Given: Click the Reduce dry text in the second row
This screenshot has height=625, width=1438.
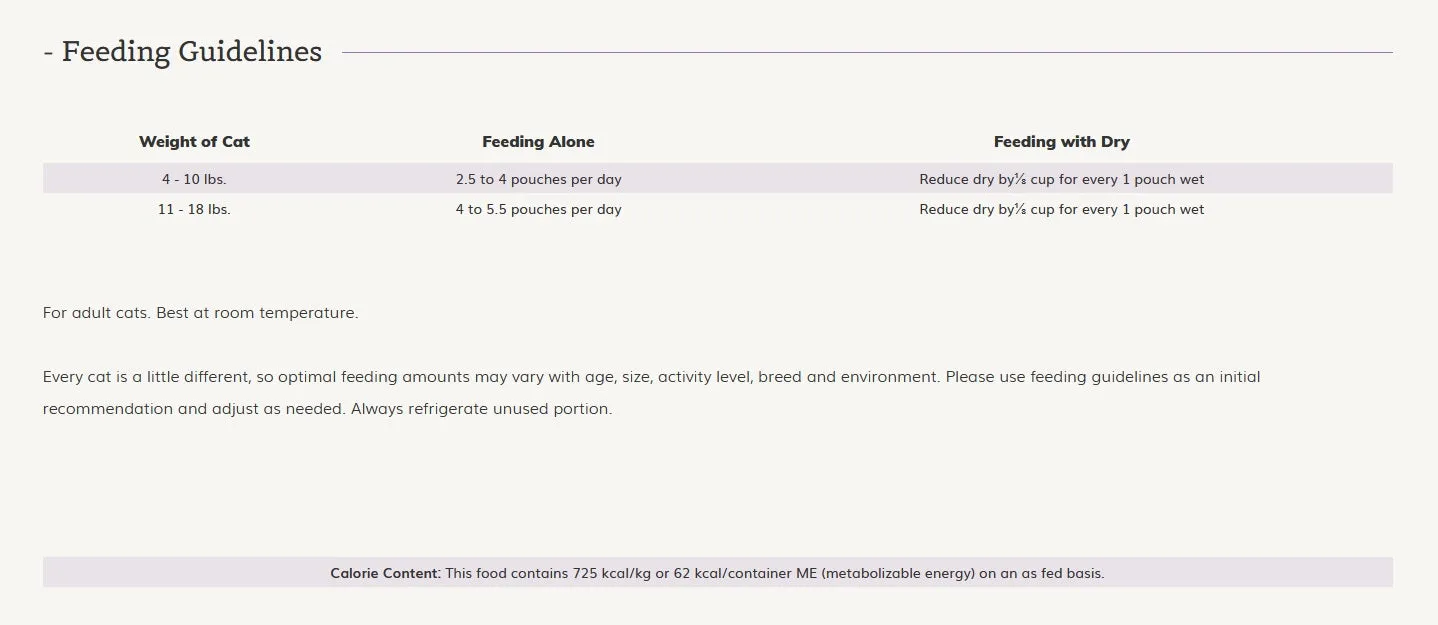Looking at the screenshot, I should [x=1061, y=210].
